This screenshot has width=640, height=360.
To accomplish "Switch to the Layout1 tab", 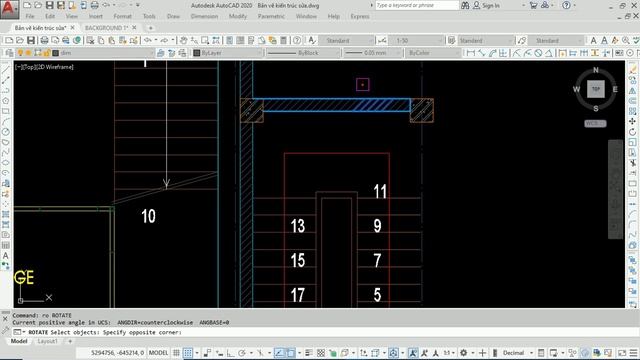I will coord(47,341).
